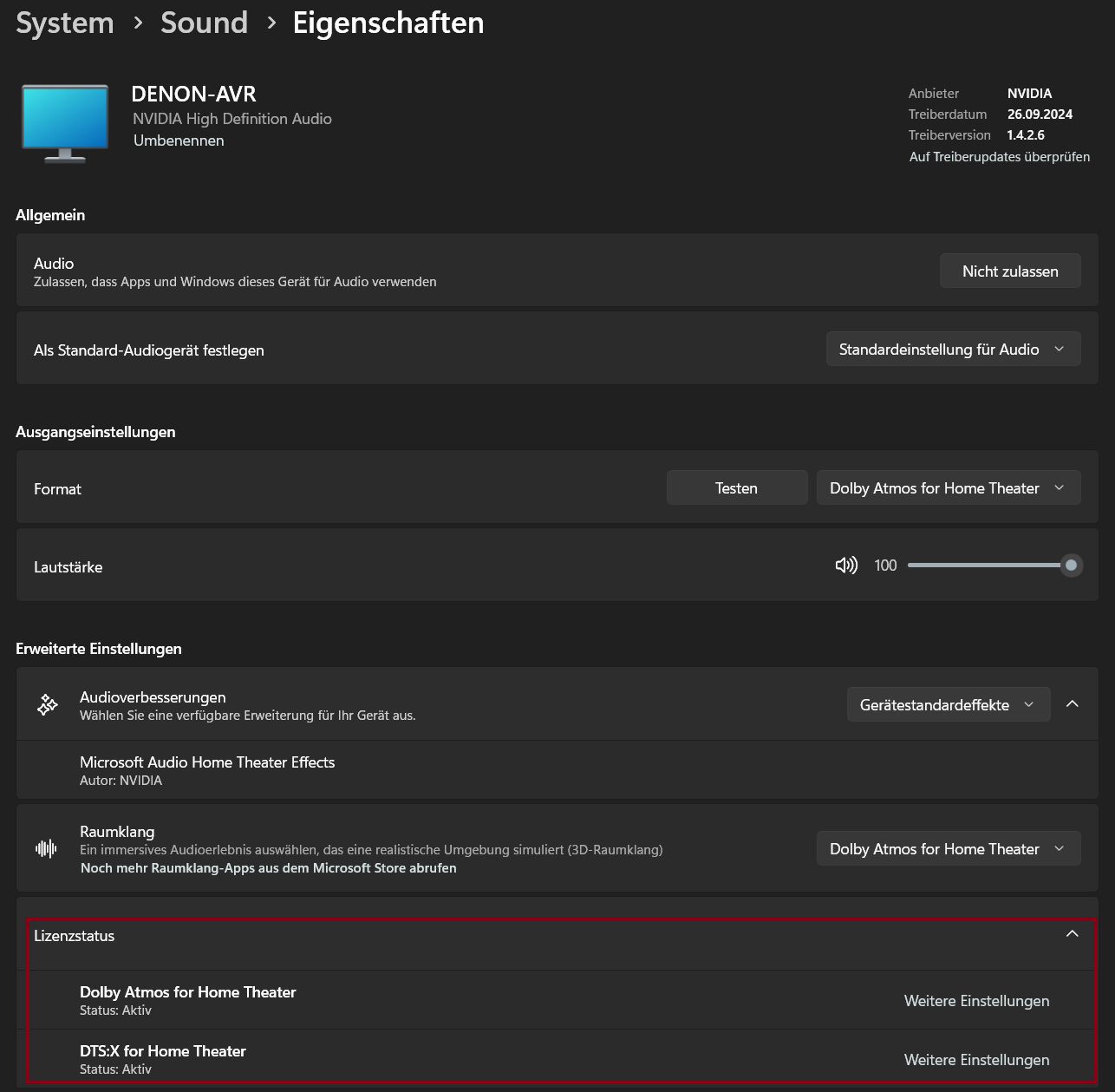Navigate to Sound breadcrumb page

pyautogui.click(x=204, y=23)
